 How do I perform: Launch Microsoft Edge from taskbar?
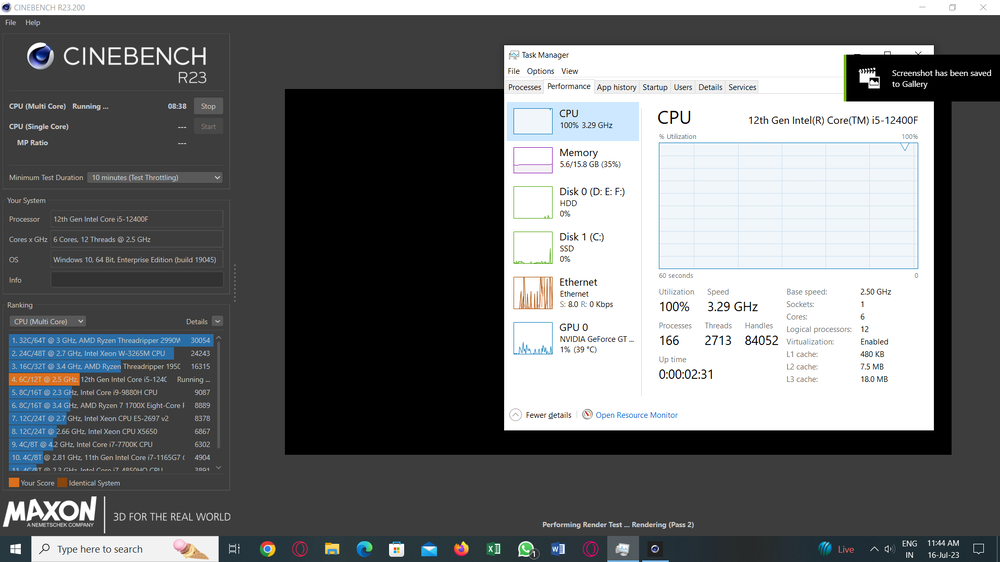pos(364,549)
